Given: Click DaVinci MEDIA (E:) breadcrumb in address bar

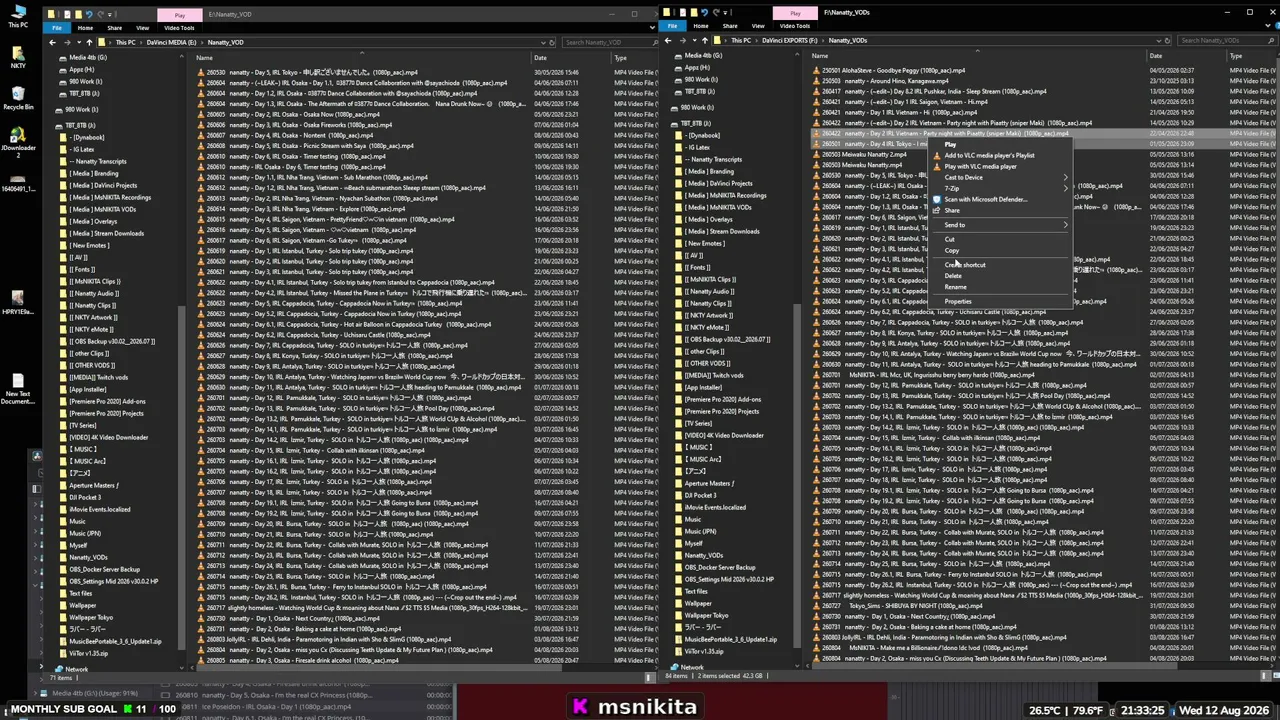Looking at the screenshot, I should tap(172, 43).
